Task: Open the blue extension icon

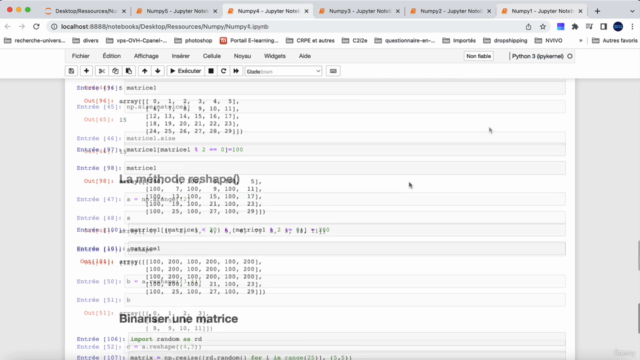Action: (560, 27)
